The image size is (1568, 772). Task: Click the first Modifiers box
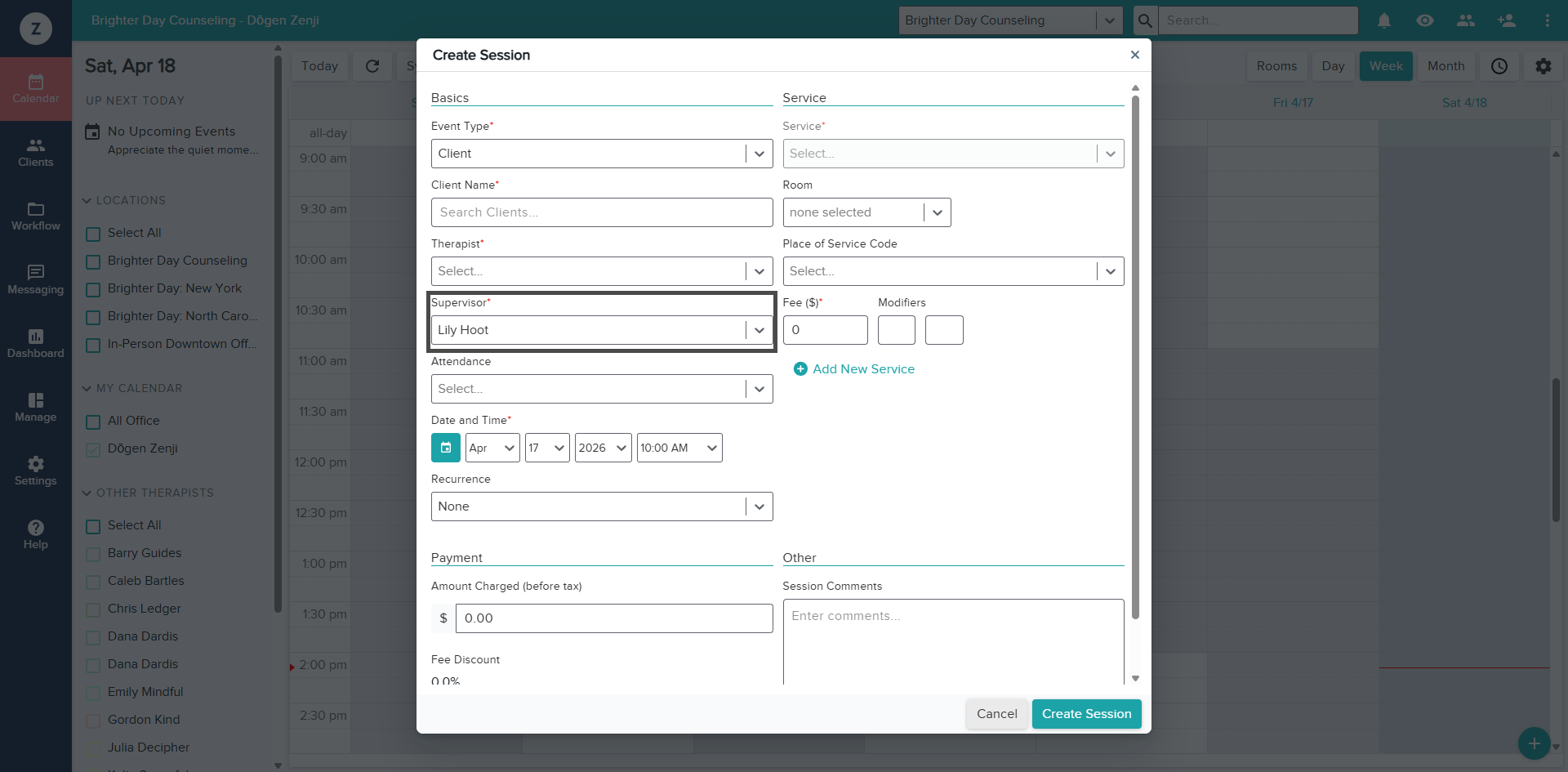tap(896, 330)
